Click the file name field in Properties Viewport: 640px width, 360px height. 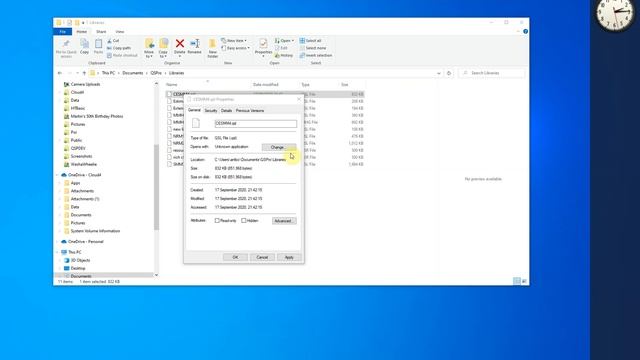[256, 123]
